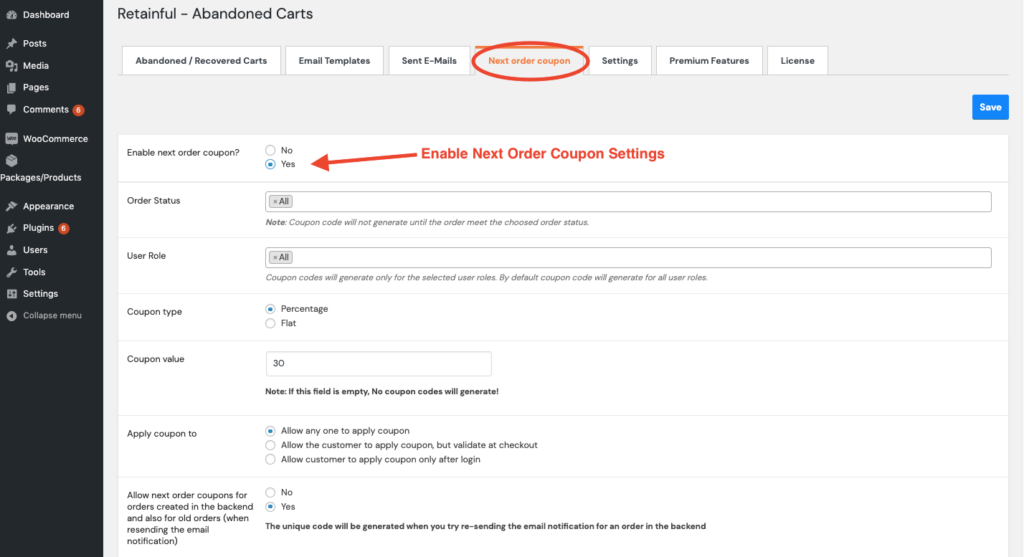Viewport: 1024px width, 557px height.
Task: Open the Abandoned / Recovered Carts tab
Action: pos(201,61)
